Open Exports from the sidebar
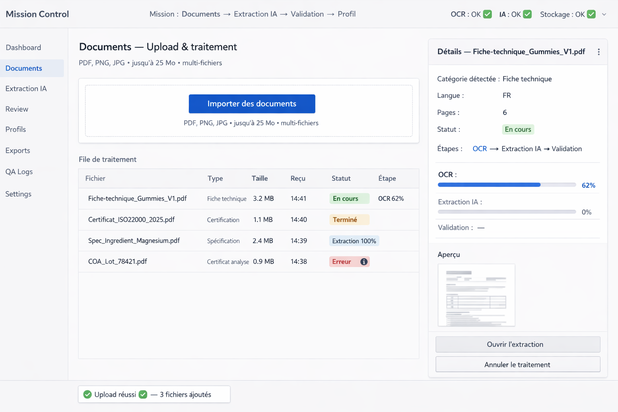The height and width of the screenshot is (412, 618). pyautogui.click(x=18, y=151)
